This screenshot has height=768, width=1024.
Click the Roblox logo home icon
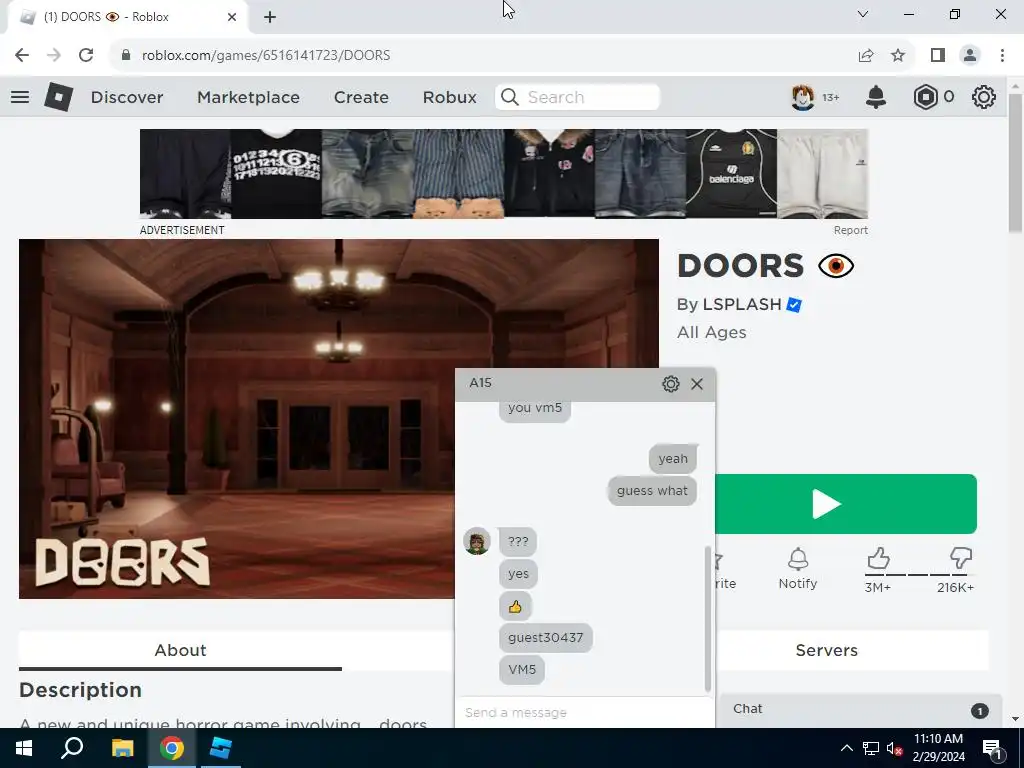(59, 97)
